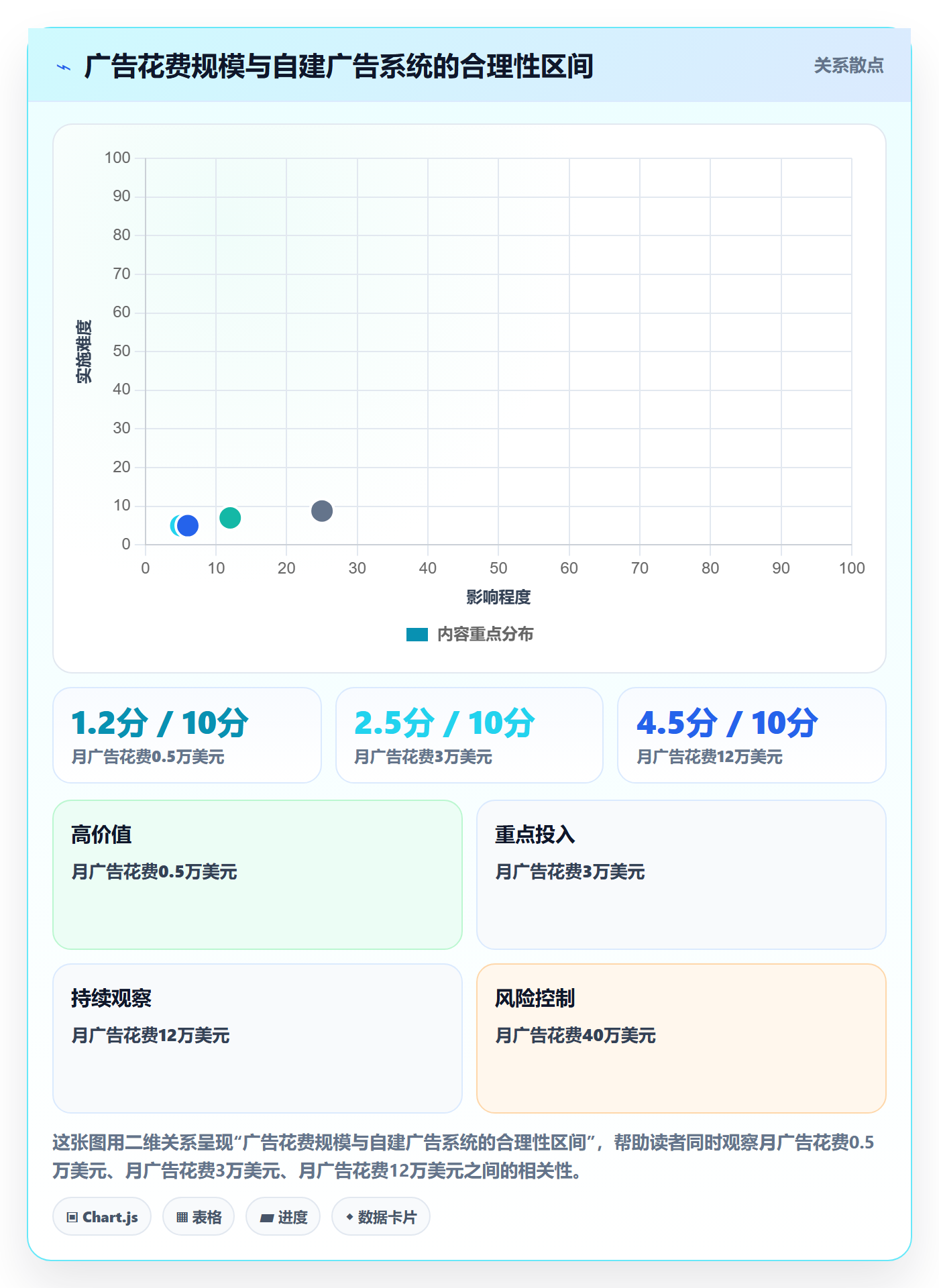This screenshot has height=1288, width=939.
Task: Click 月广告花费12万美元 in the 持续观察 card
Action: point(150,1036)
